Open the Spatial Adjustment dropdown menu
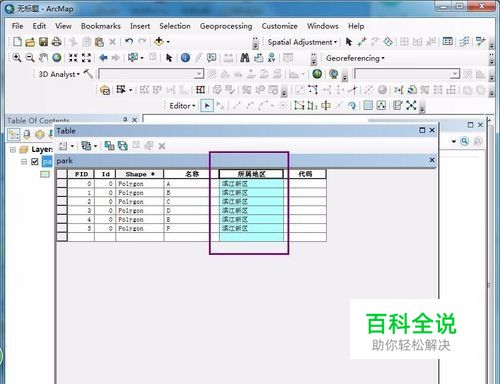Screen dimensions: 500x384 pos(302,42)
